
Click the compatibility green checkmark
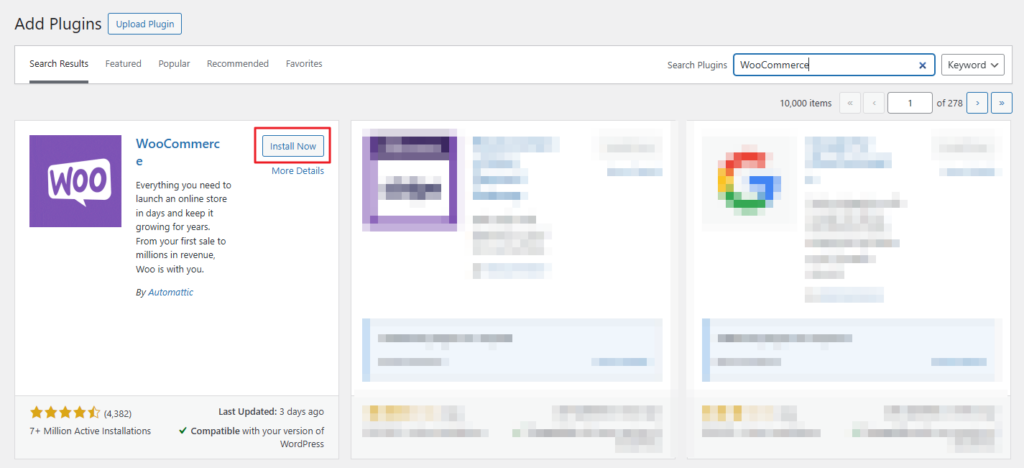tap(184, 431)
